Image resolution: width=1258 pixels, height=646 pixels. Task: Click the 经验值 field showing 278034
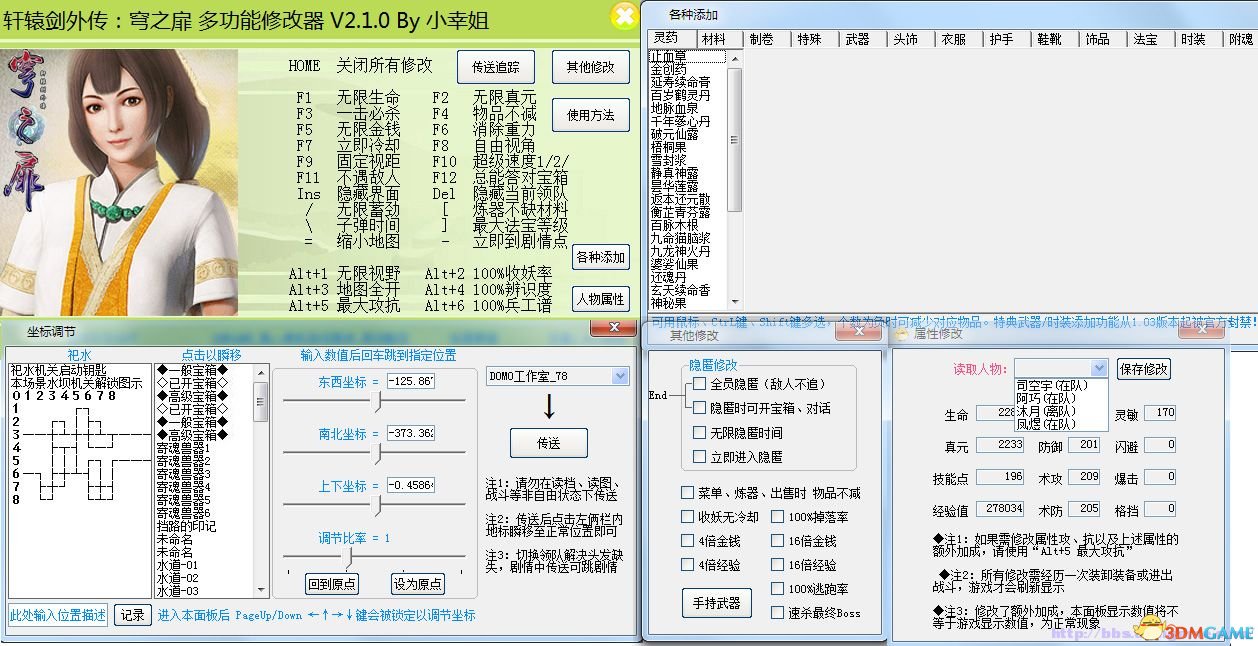[x=1000, y=509]
